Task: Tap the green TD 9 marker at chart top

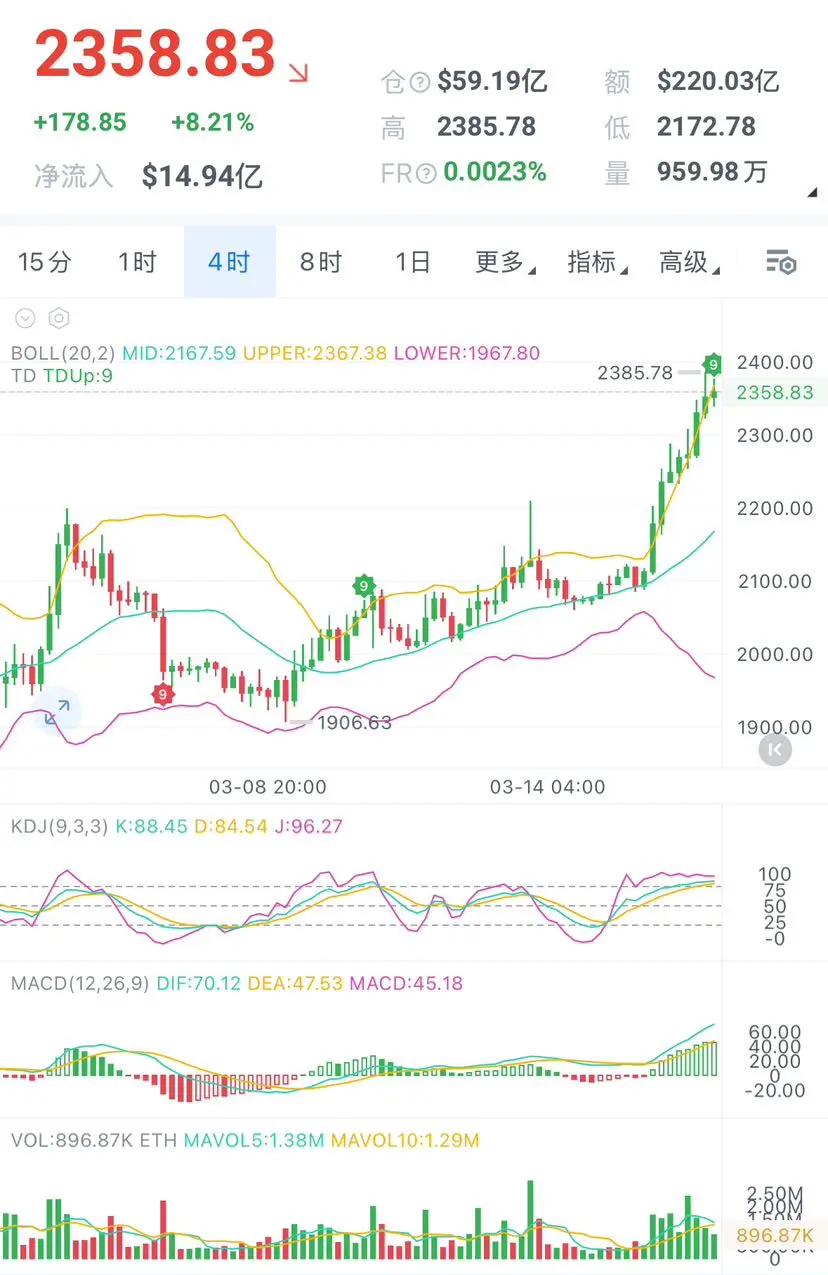Action: point(713,363)
